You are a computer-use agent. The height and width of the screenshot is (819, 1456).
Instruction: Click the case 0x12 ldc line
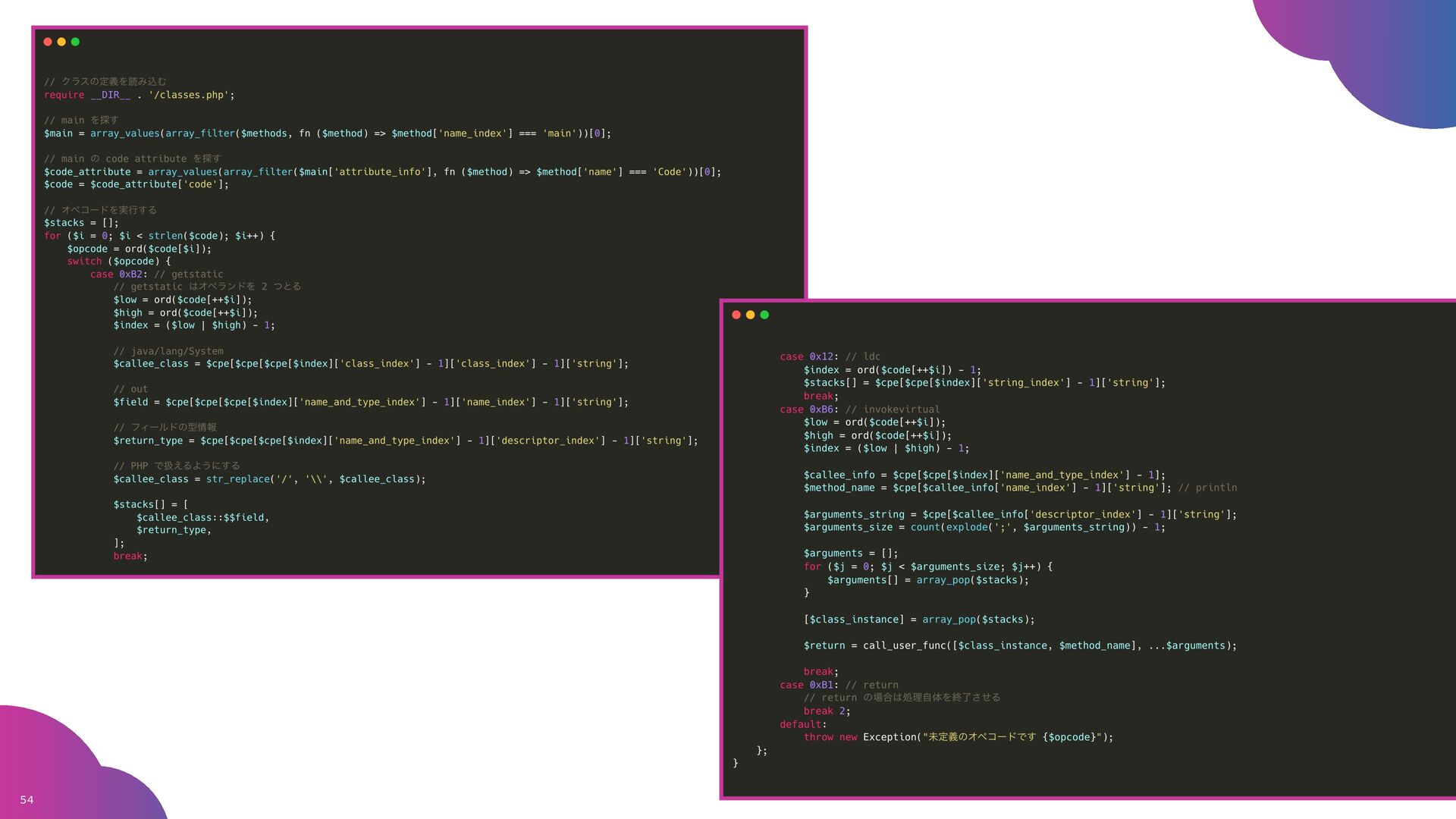click(x=830, y=356)
